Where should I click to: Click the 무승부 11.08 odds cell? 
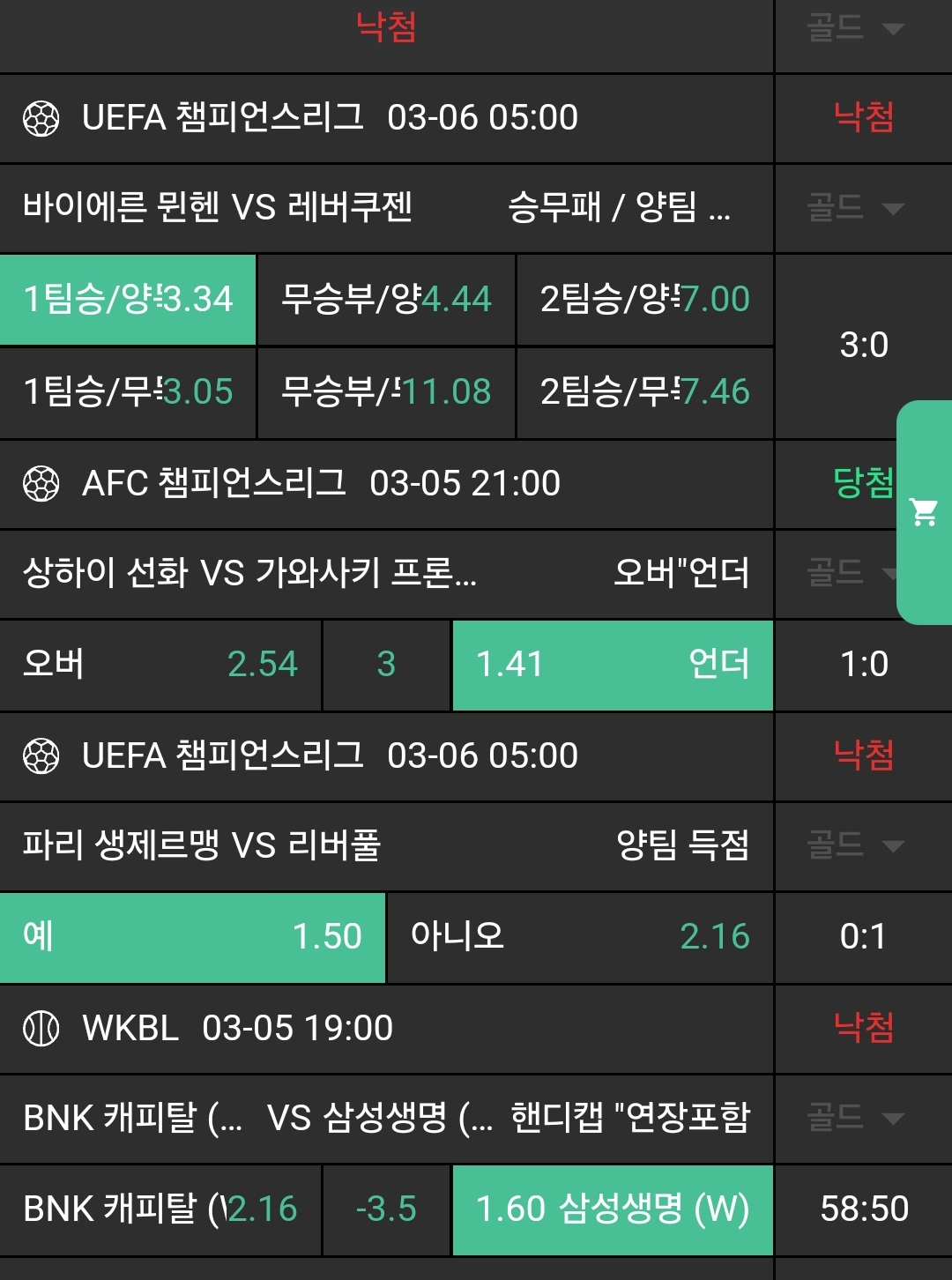point(386,392)
